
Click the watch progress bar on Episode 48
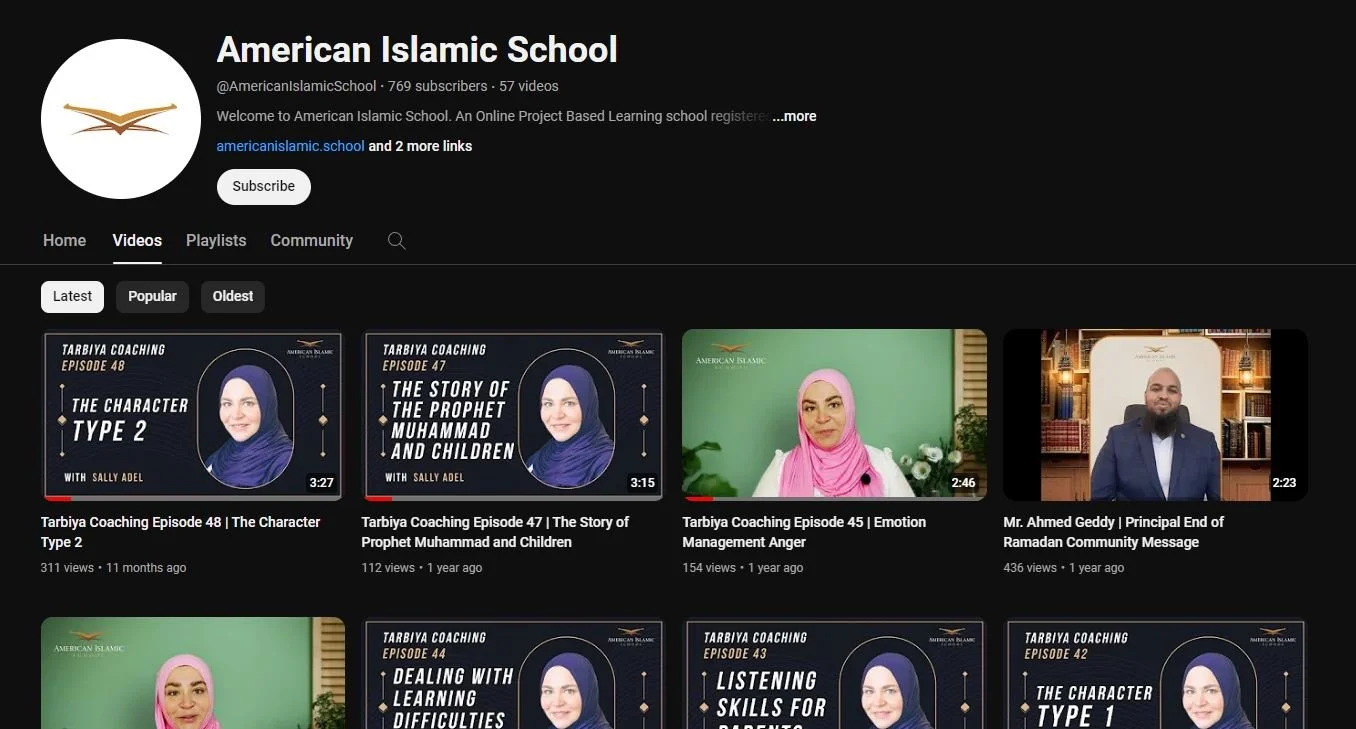click(193, 498)
